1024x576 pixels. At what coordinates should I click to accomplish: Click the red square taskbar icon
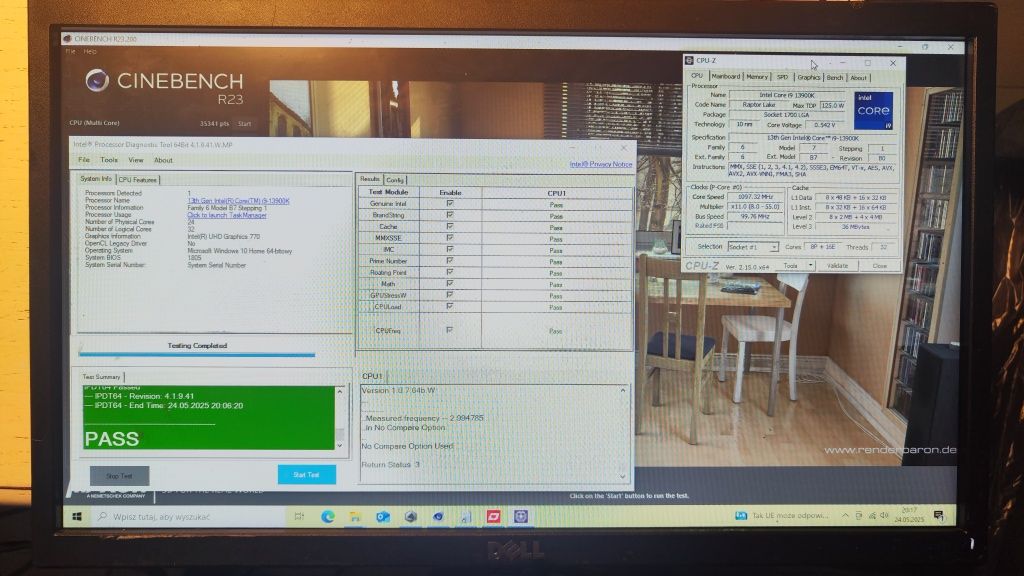tap(493, 517)
